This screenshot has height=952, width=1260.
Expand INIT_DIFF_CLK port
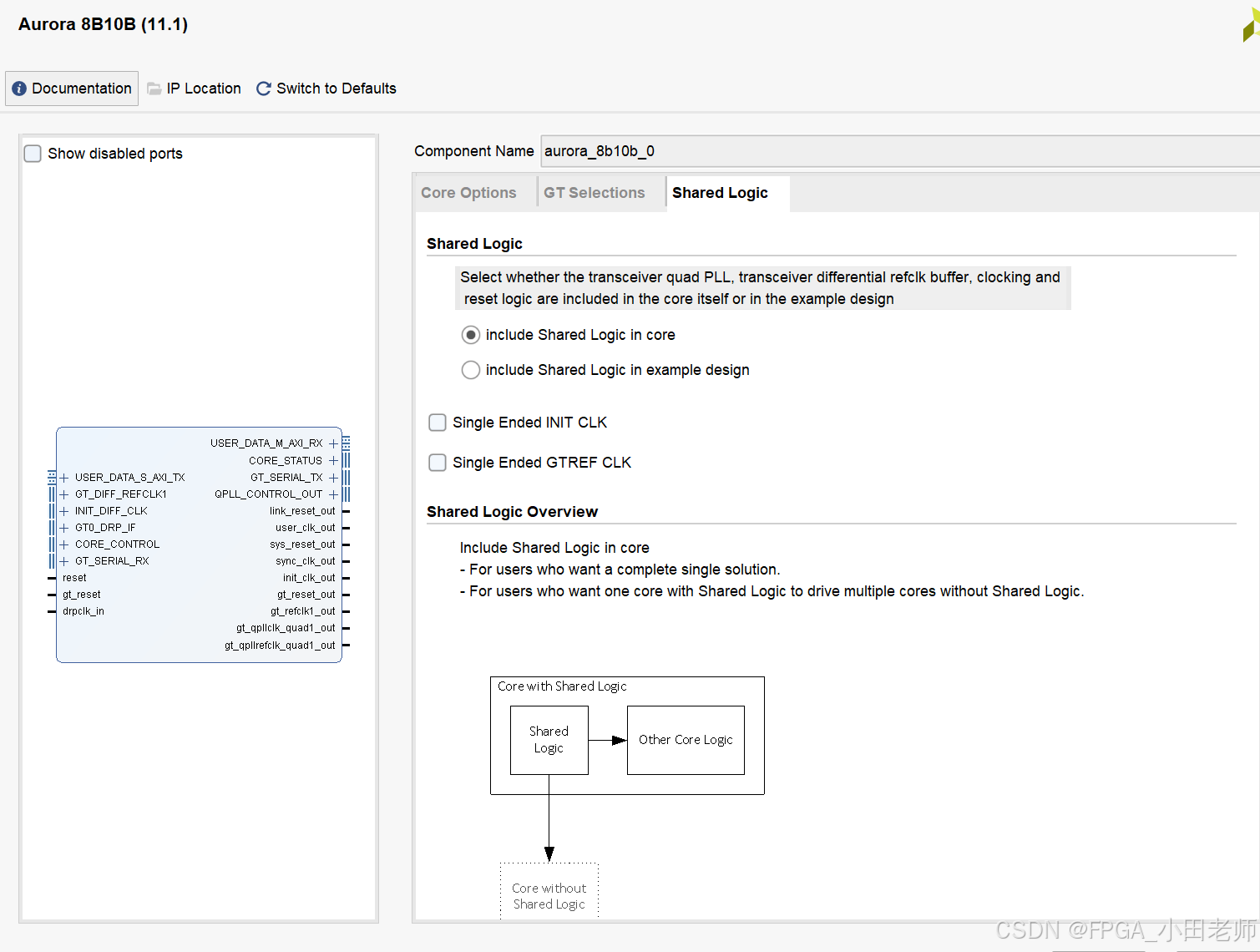pyautogui.click(x=63, y=511)
